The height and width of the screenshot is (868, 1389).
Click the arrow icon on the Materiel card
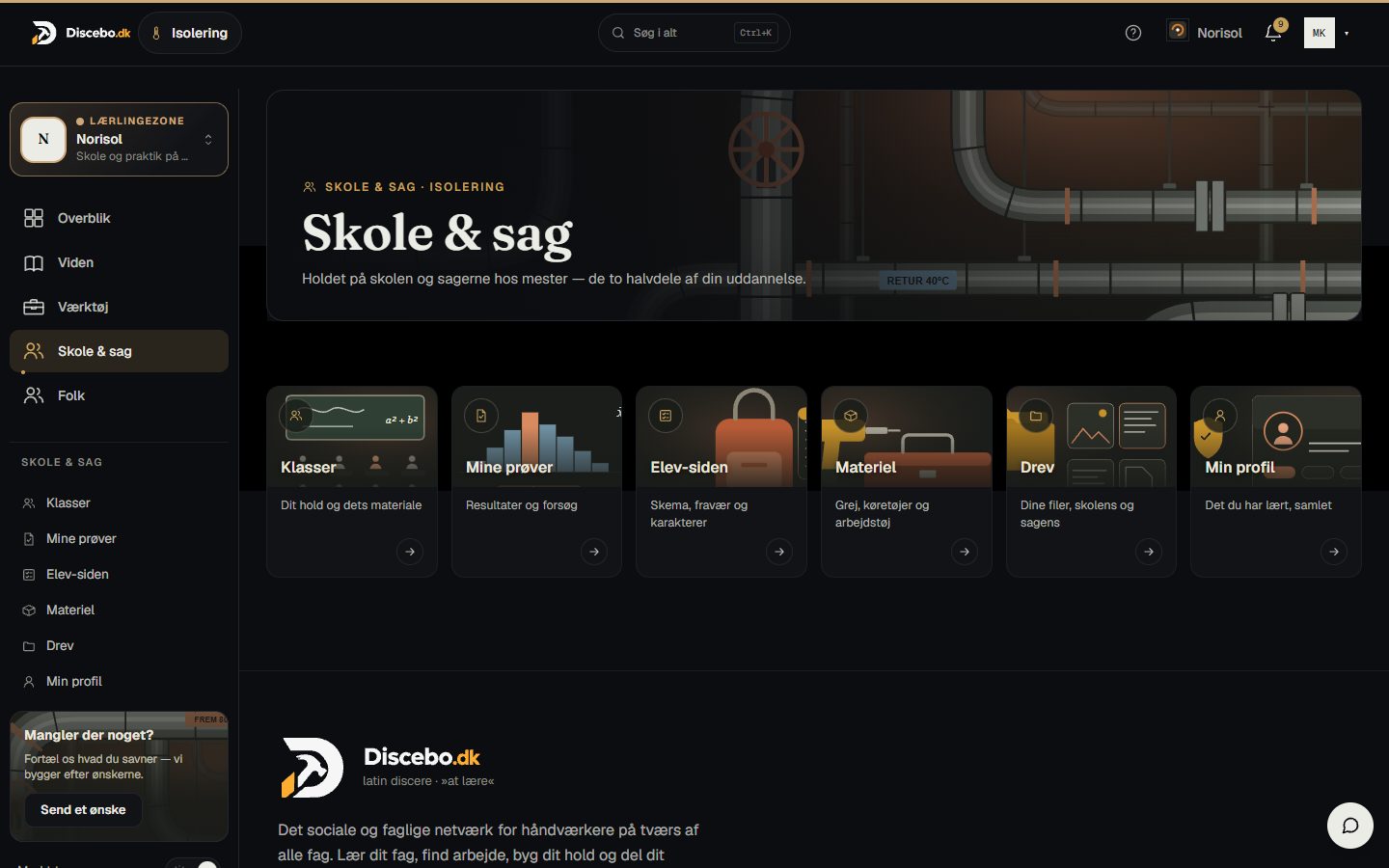(965, 552)
